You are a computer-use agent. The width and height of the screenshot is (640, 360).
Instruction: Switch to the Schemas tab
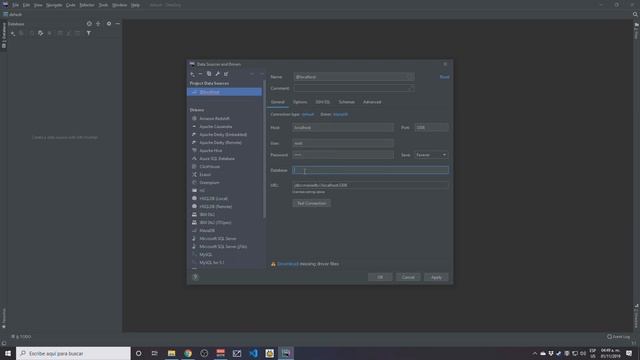pyautogui.click(x=347, y=102)
